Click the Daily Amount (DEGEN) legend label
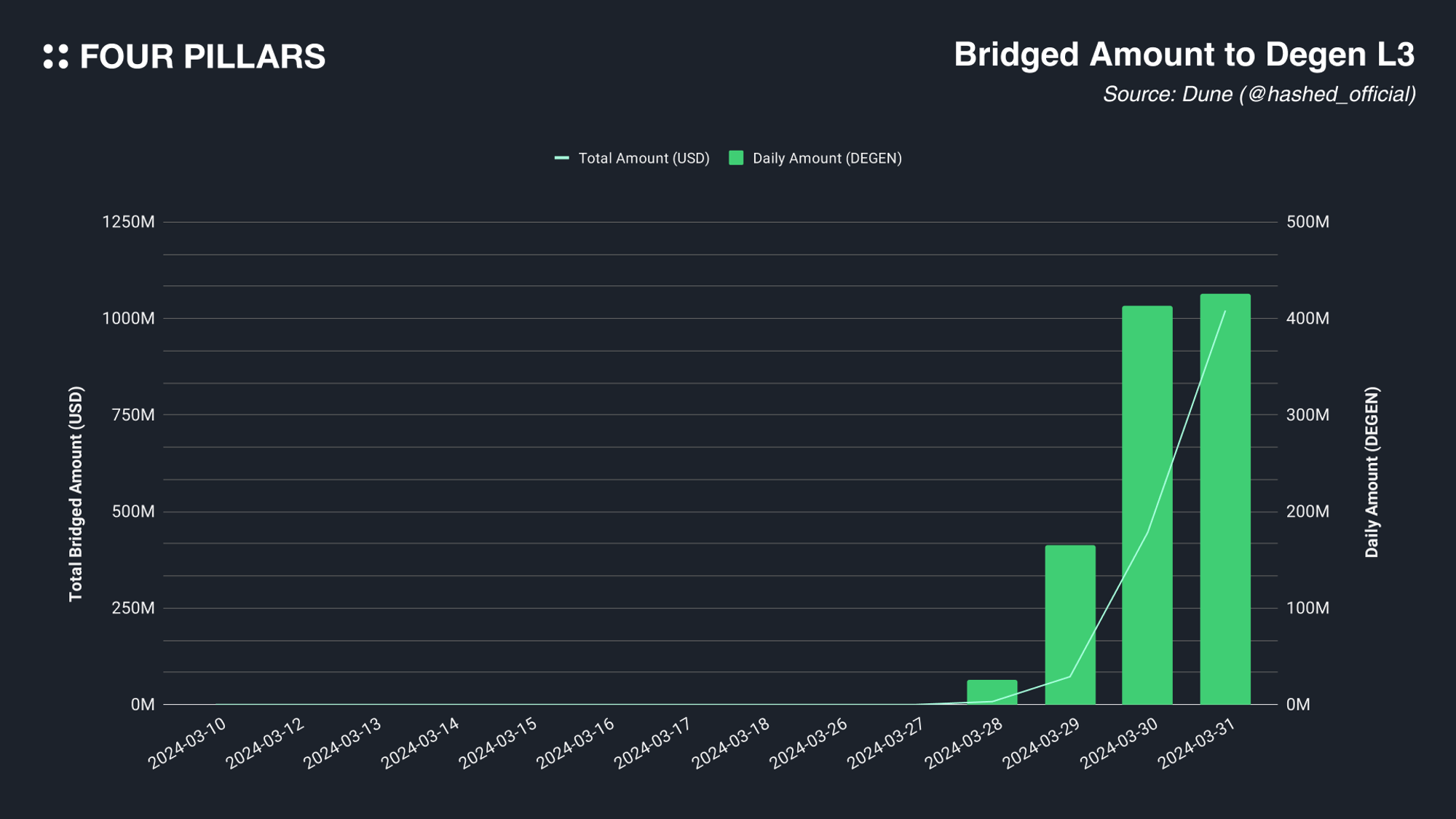The height and width of the screenshot is (819, 1456). click(827, 158)
